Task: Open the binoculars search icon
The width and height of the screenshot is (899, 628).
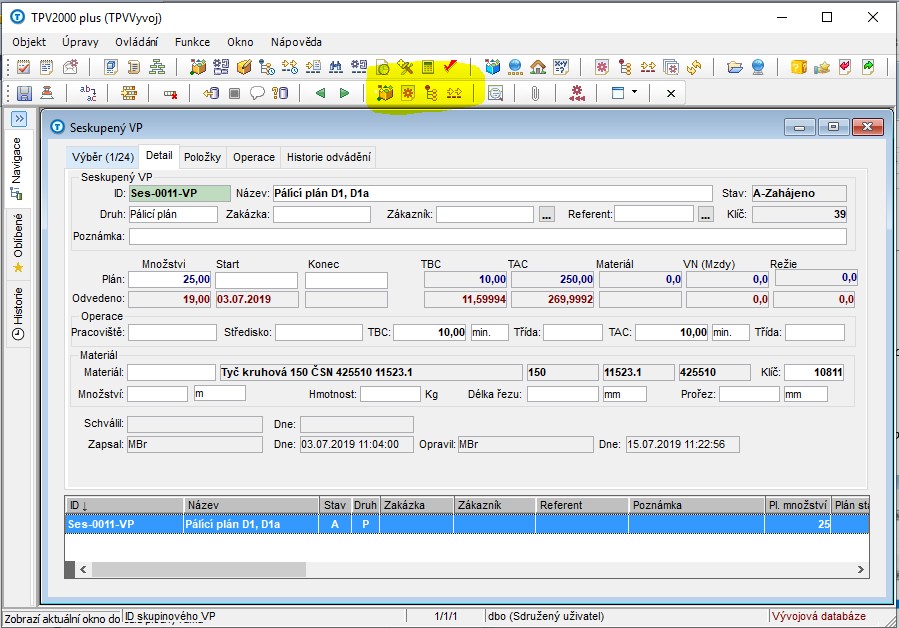Action: pos(336,67)
